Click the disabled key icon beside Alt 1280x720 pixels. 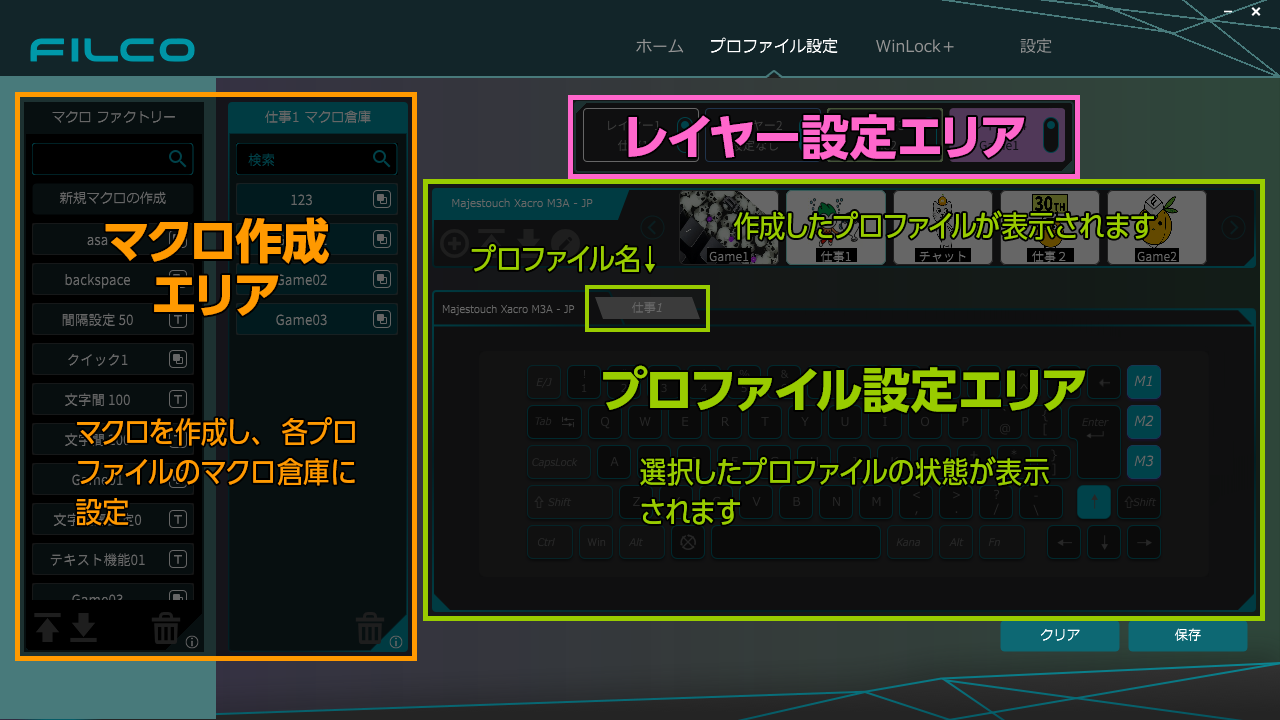click(688, 542)
